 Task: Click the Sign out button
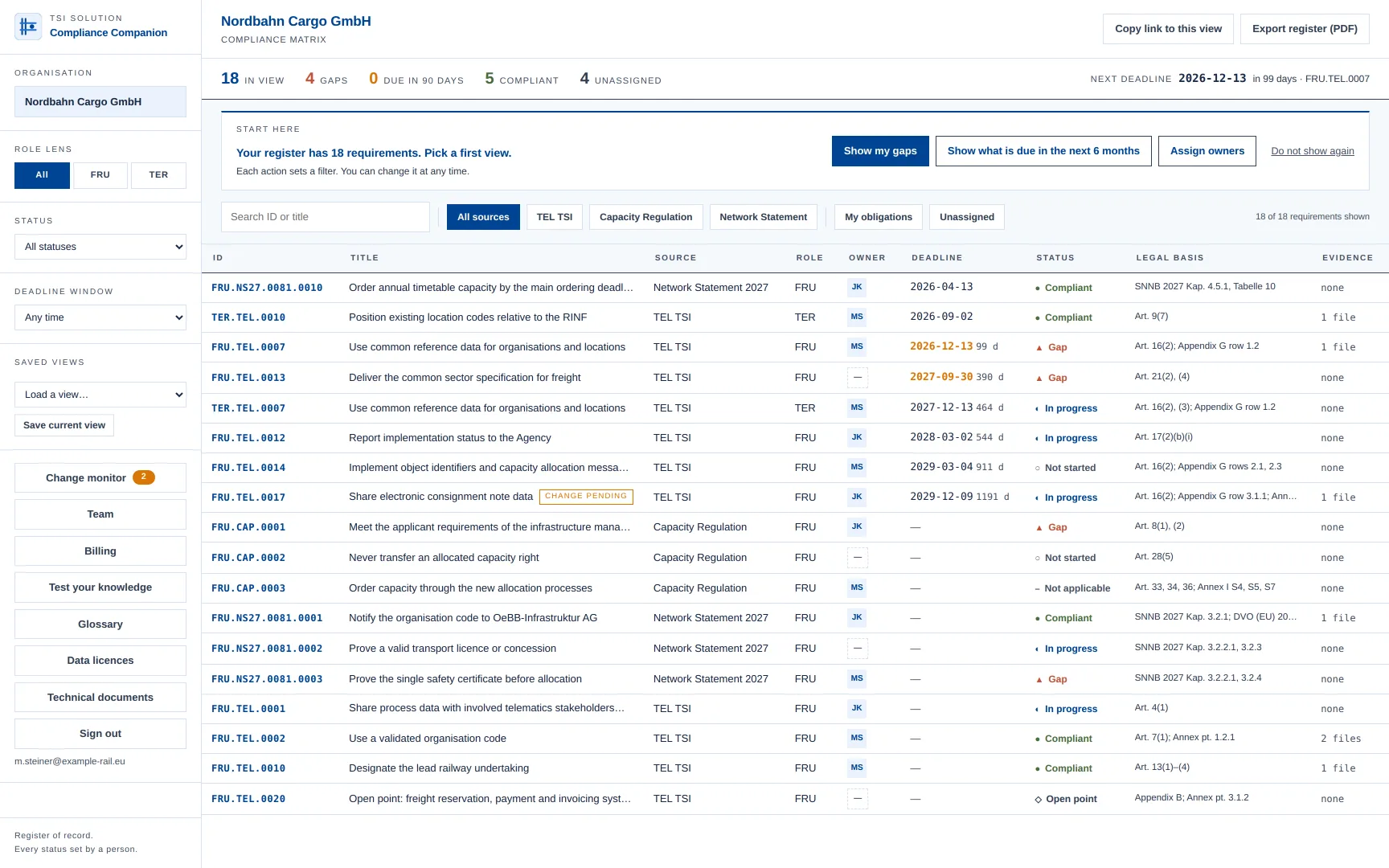click(100, 734)
